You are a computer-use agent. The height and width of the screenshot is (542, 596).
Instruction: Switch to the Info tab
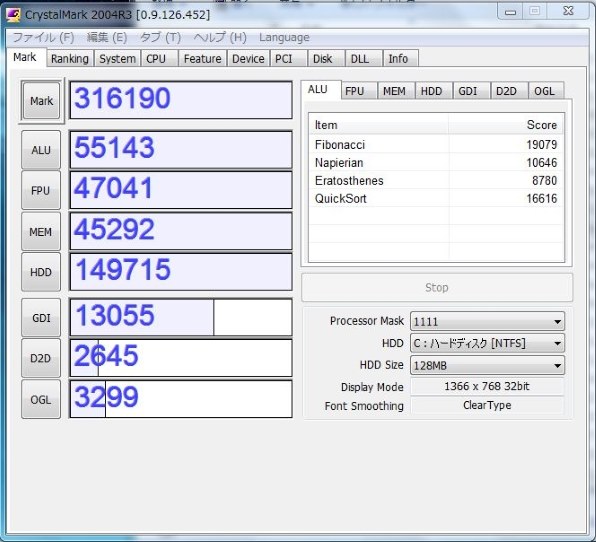pyautogui.click(x=401, y=59)
